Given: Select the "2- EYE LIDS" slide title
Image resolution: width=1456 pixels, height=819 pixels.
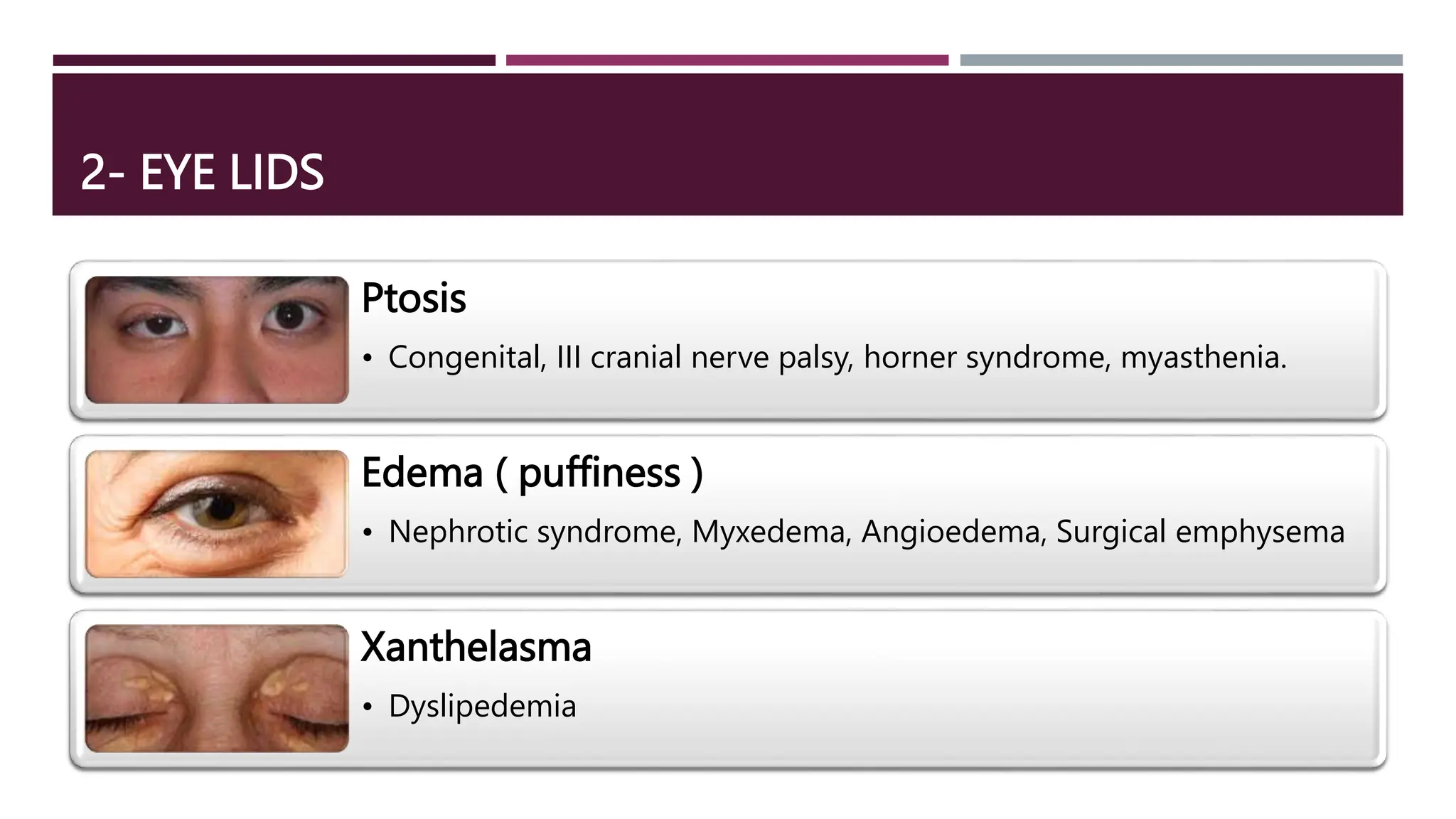Looking at the screenshot, I should tap(202, 172).
